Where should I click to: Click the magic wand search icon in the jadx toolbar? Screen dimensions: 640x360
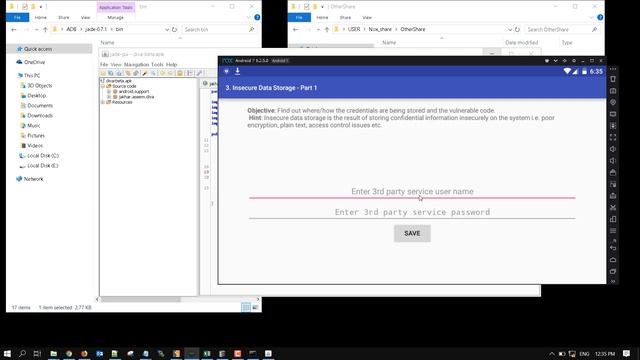click(x=144, y=73)
